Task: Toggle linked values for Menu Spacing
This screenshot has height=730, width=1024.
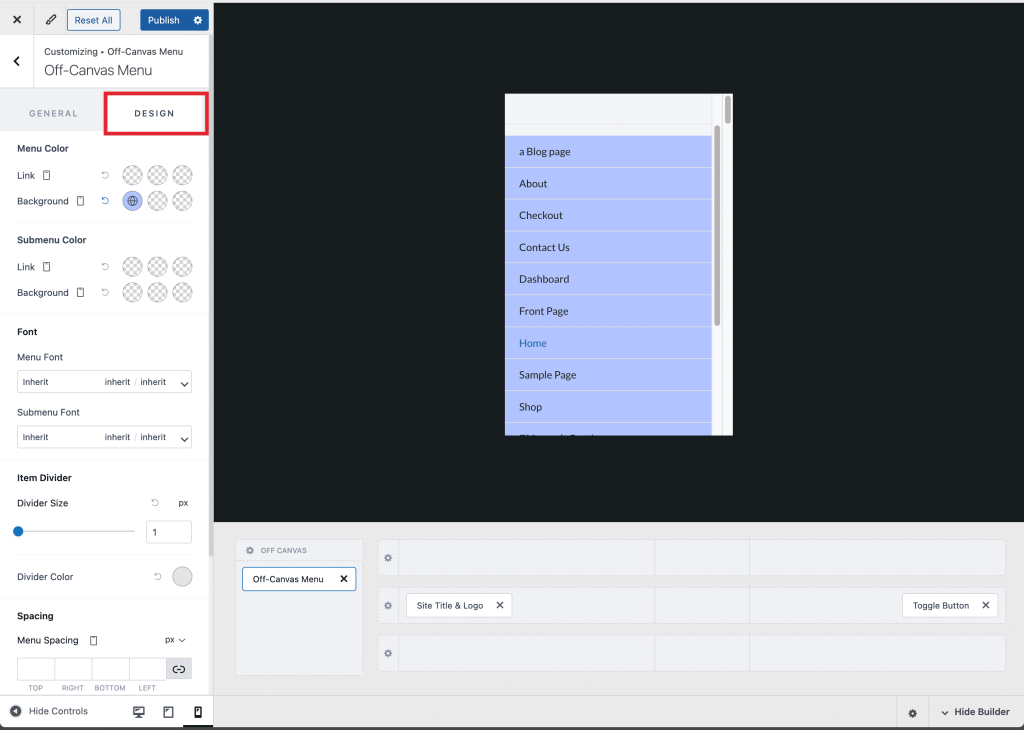Action: 179,669
